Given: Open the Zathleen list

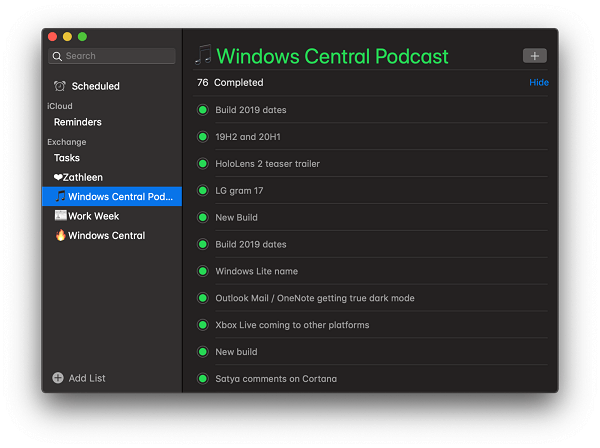Looking at the screenshot, I should pyautogui.click(x=112, y=178).
